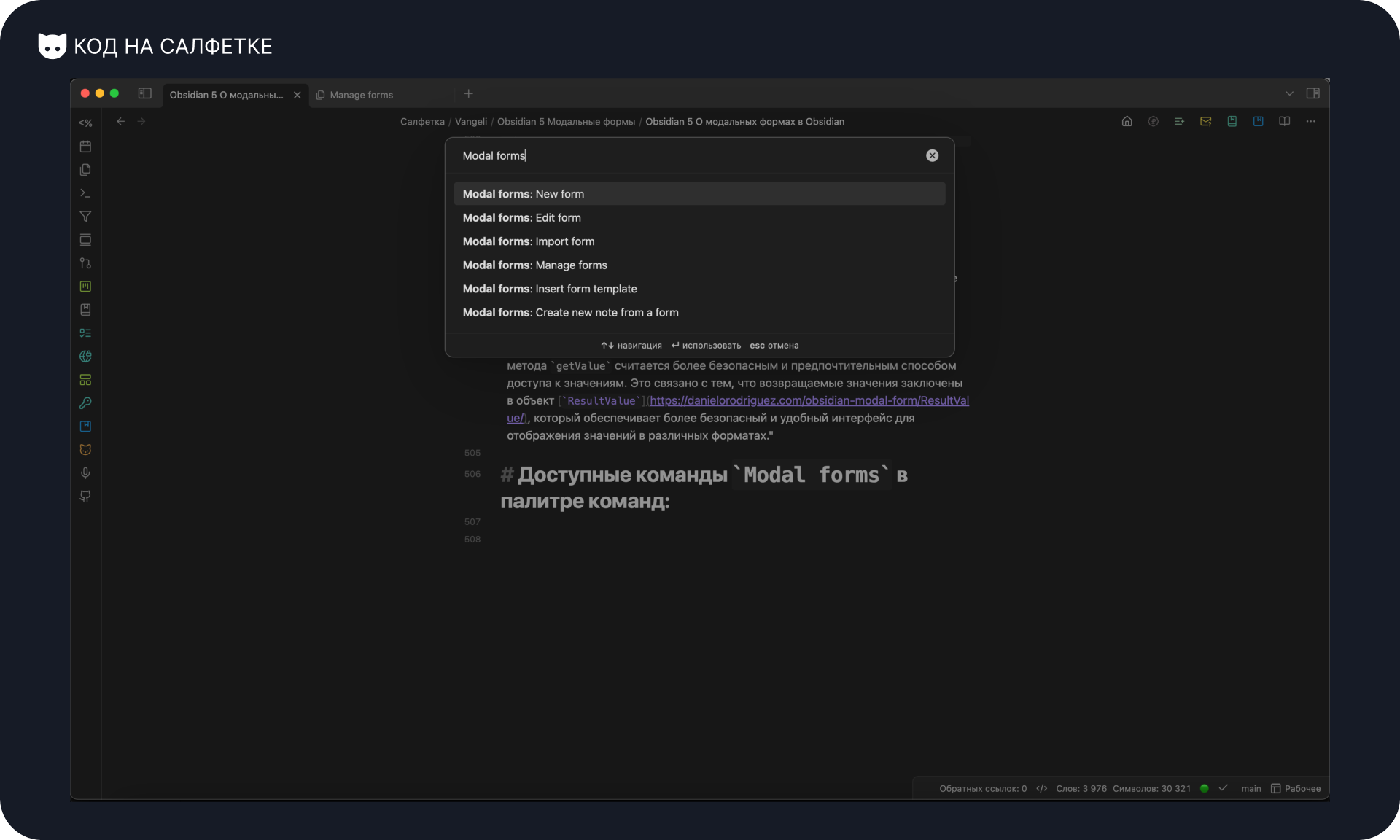The height and width of the screenshot is (840, 1400).
Task: Click the green add-list icon in header
Action: tap(1179, 121)
